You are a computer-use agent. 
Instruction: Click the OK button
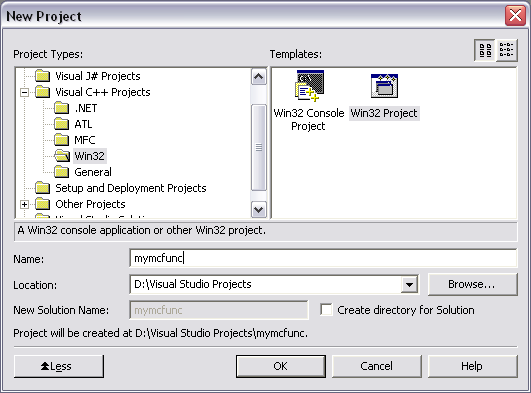281,366
